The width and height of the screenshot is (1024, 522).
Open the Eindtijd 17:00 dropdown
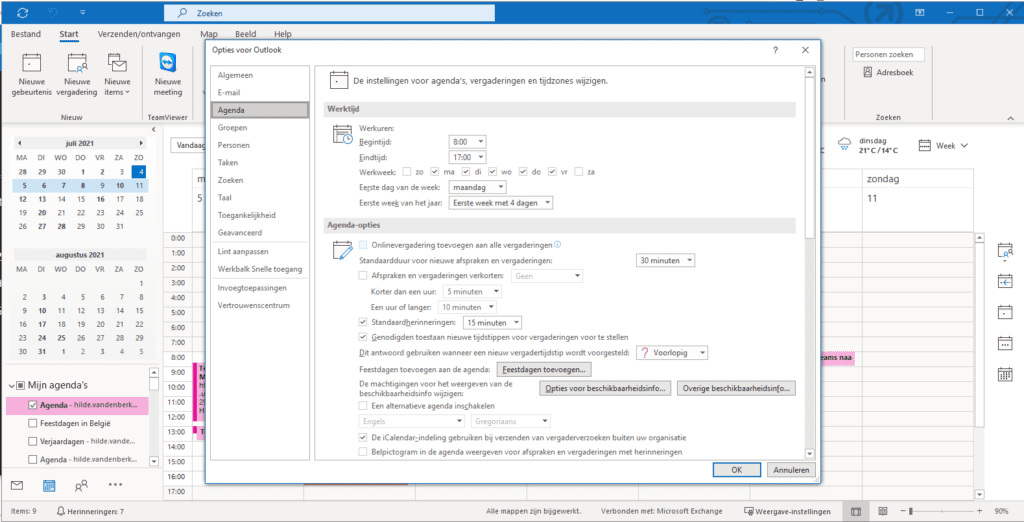(x=468, y=157)
